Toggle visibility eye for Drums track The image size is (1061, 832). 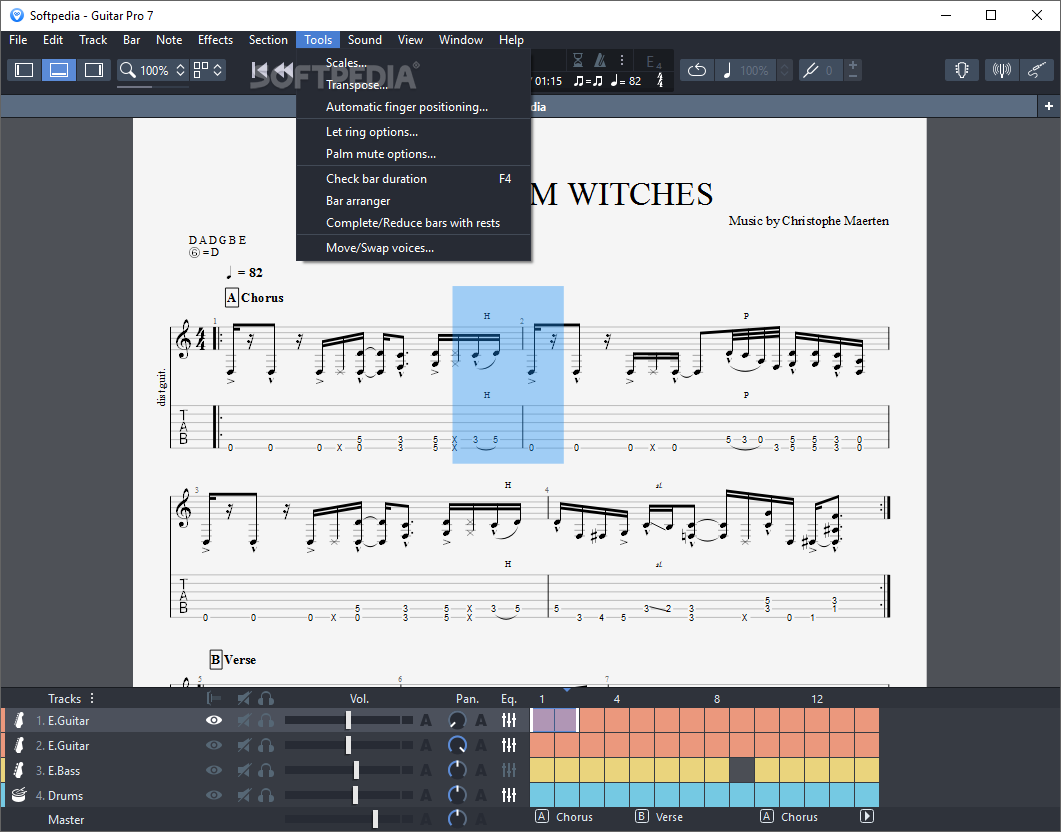pos(214,795)
